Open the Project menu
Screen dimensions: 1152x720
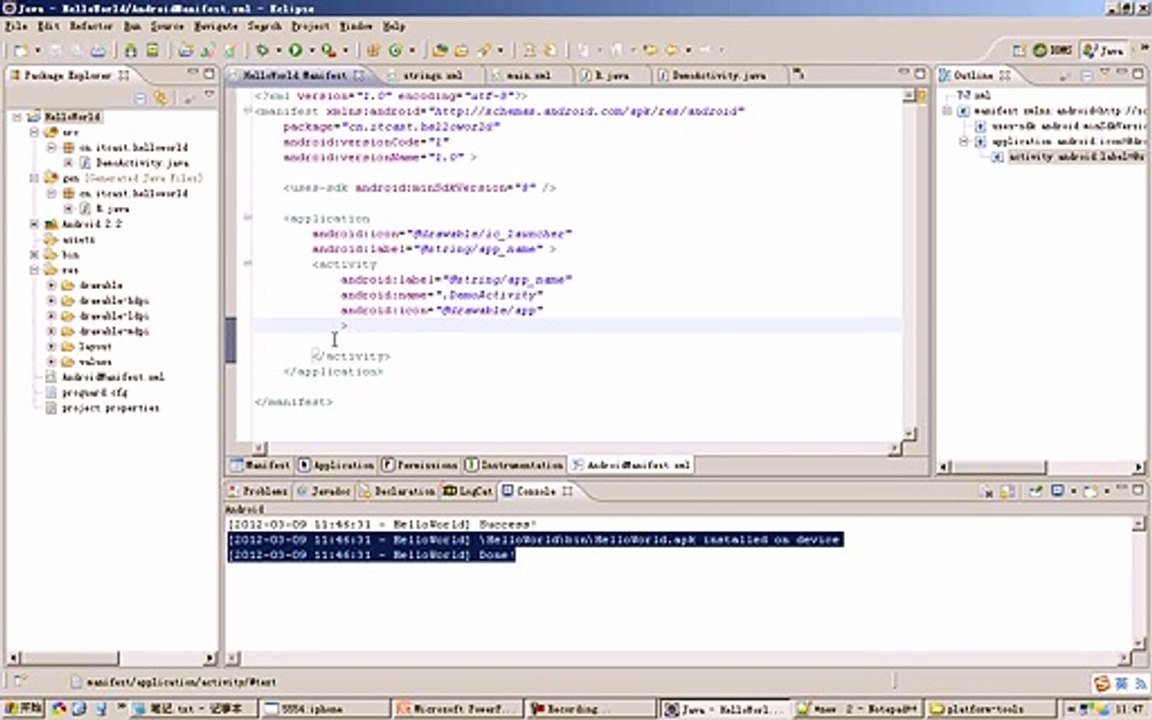[x=310, y=26]
